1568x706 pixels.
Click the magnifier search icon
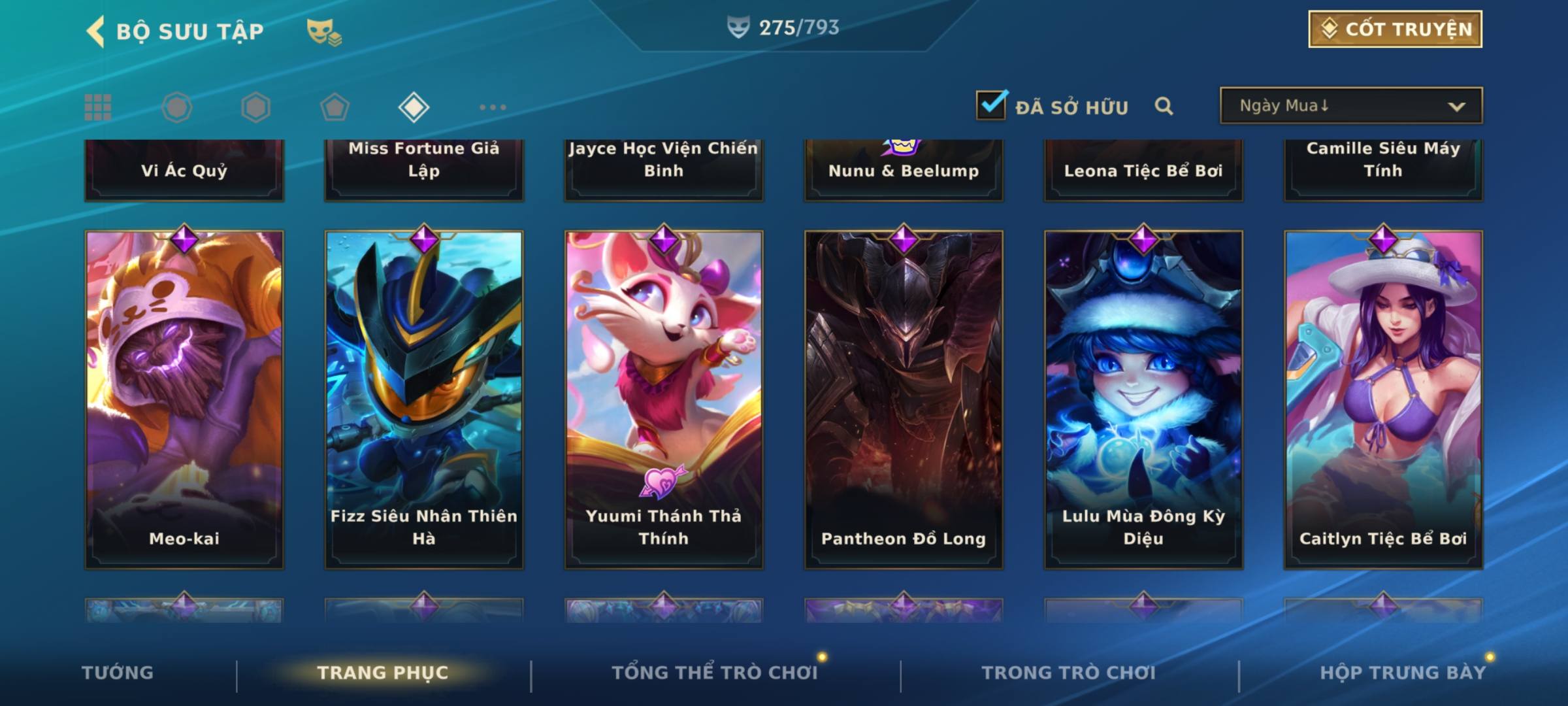click(x=1164, y=106)
